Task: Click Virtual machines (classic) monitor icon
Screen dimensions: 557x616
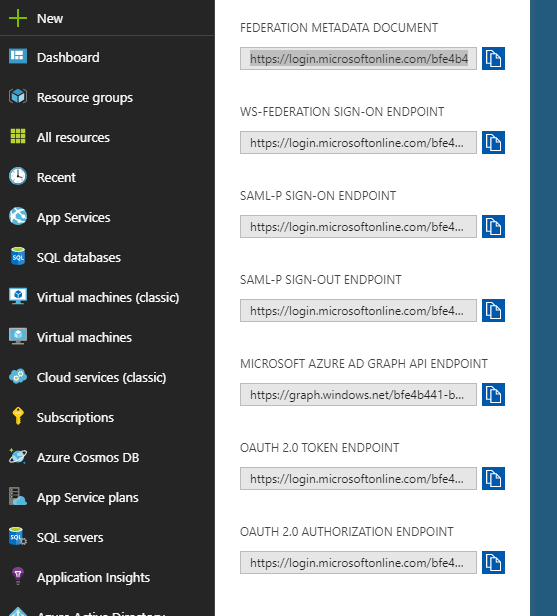Action: click(18, 296)
